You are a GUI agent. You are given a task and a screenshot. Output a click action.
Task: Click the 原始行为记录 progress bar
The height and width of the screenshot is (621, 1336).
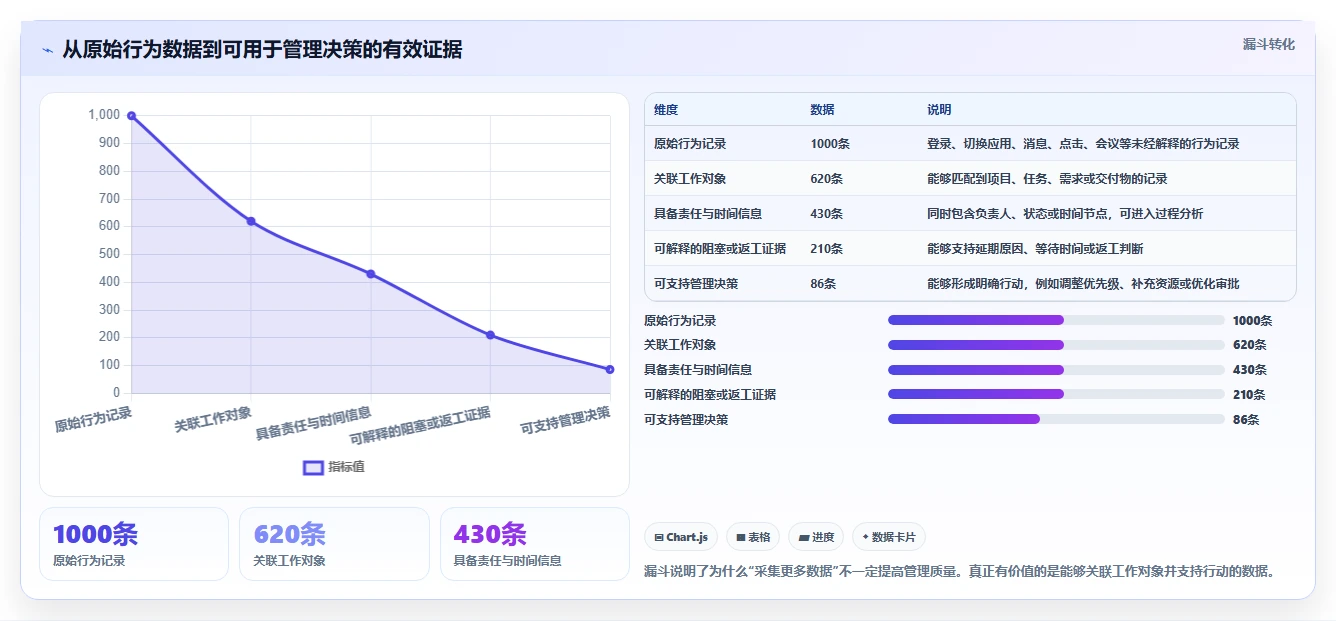(x=1056, y=320)
